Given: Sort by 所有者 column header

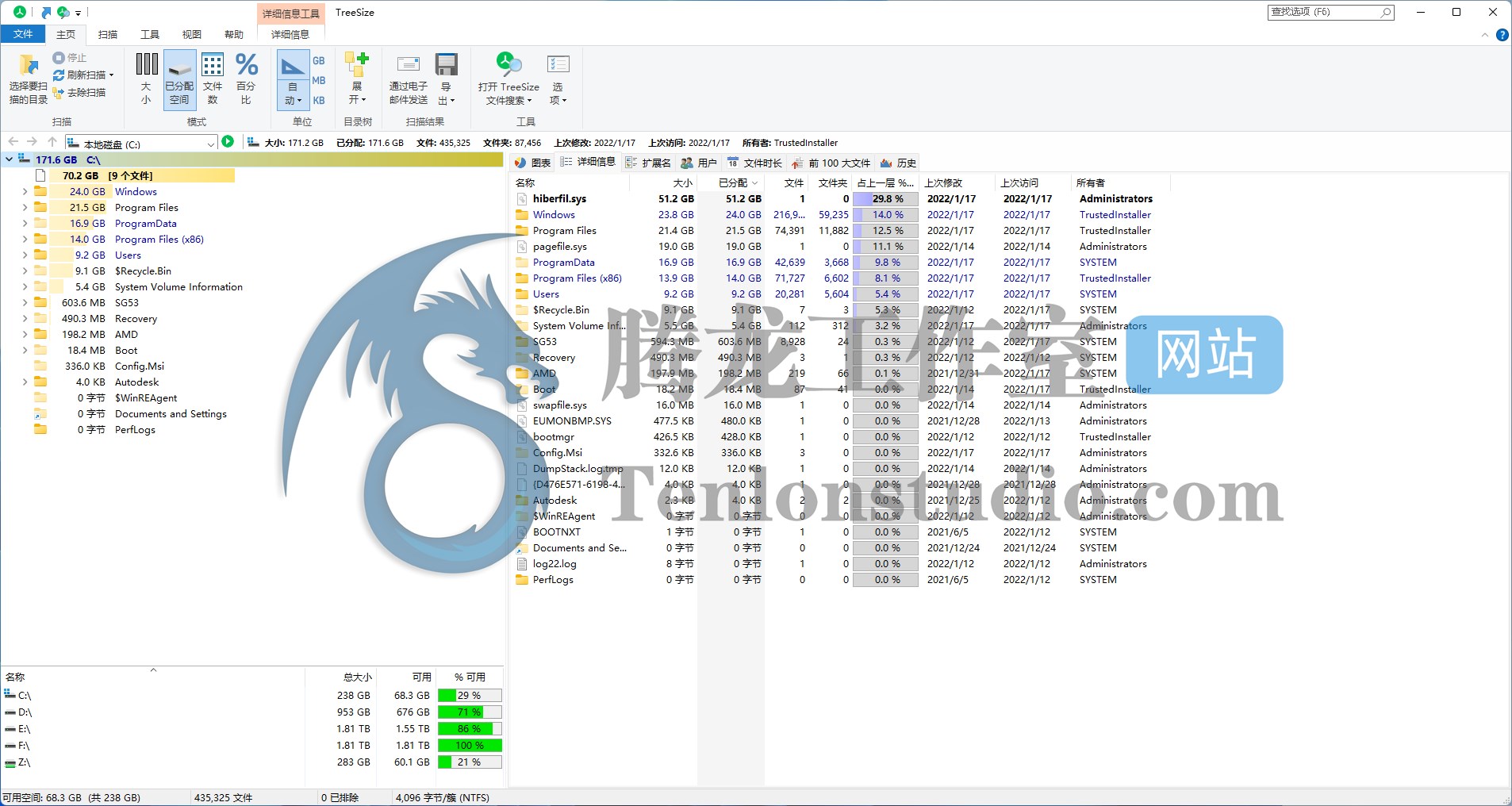Looking at the screenshot, I should pyautogui.click(x=1121, y=183).
